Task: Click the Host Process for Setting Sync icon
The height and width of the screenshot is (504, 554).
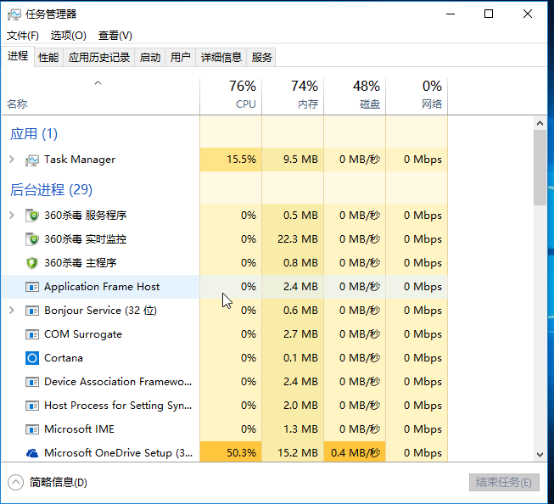Action: (32, 405)
